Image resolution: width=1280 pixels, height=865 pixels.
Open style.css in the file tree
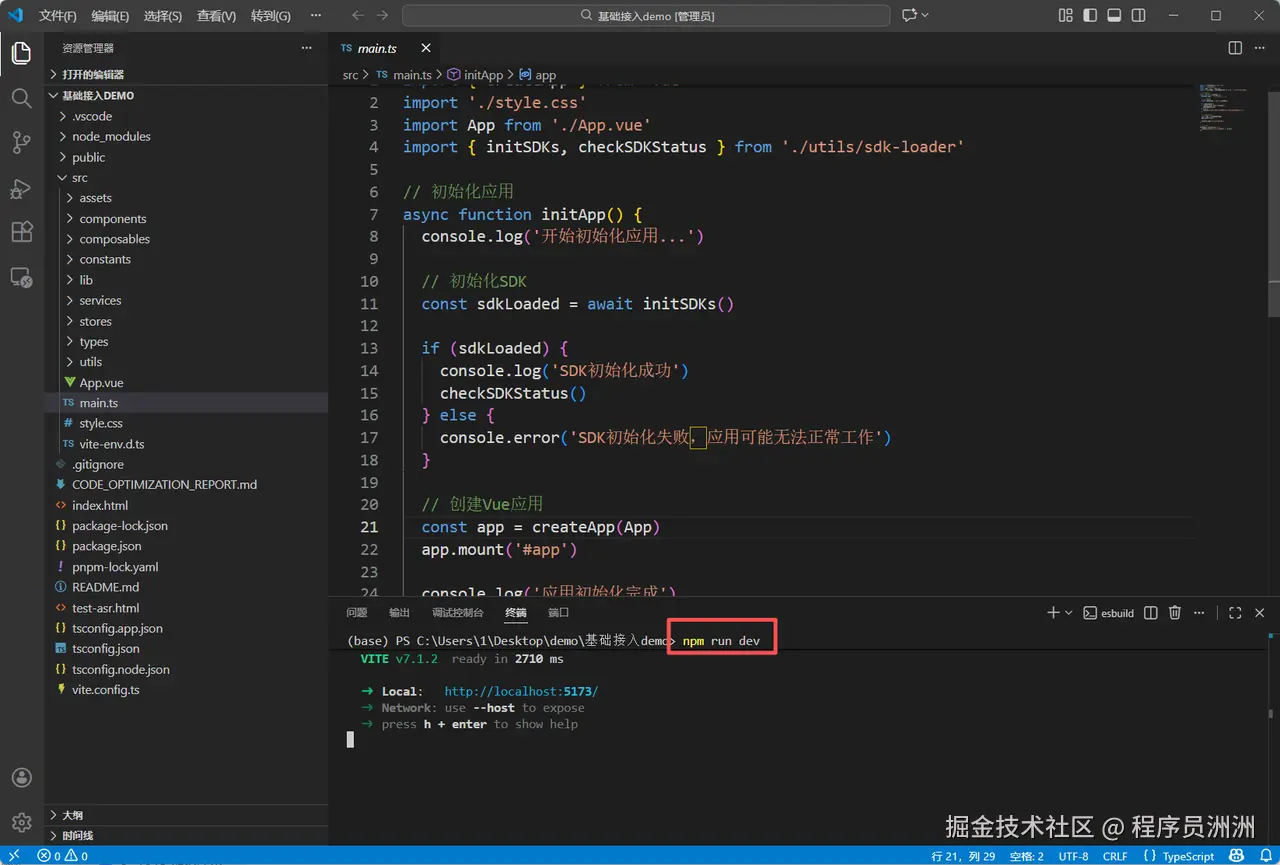point(186,423)
